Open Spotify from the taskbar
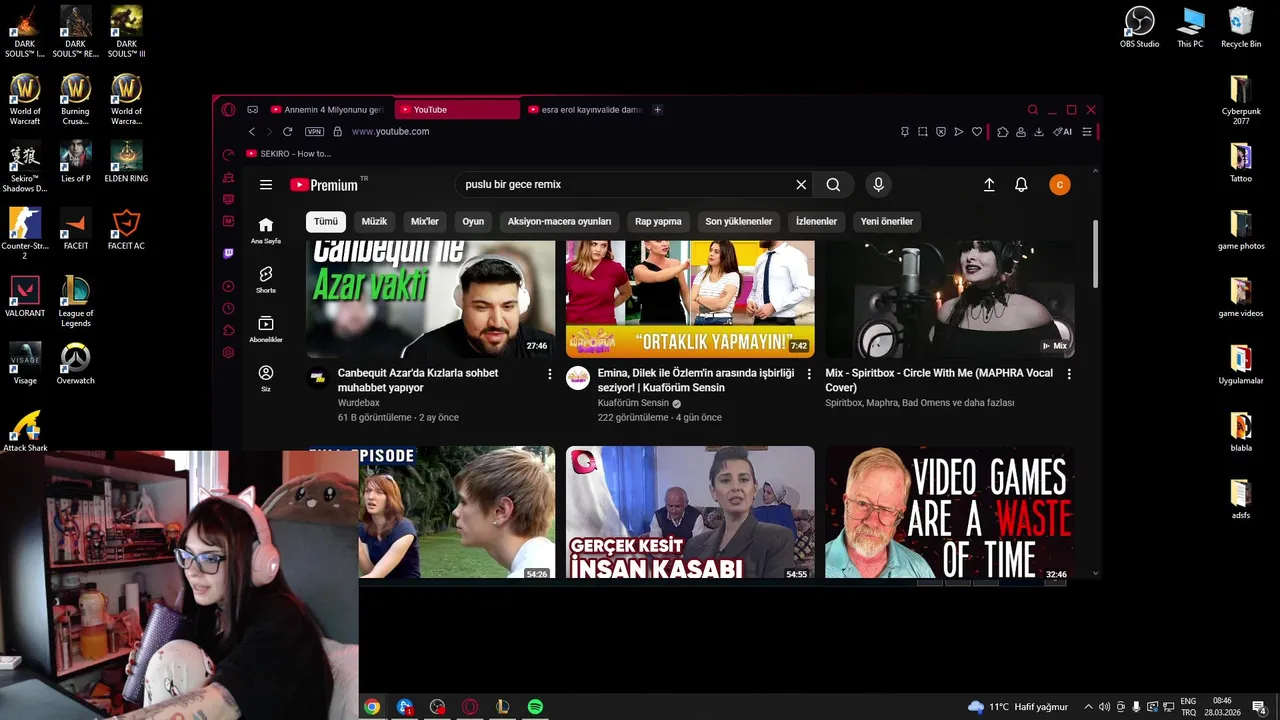The image size is (1280, 720). click(535, 707)
